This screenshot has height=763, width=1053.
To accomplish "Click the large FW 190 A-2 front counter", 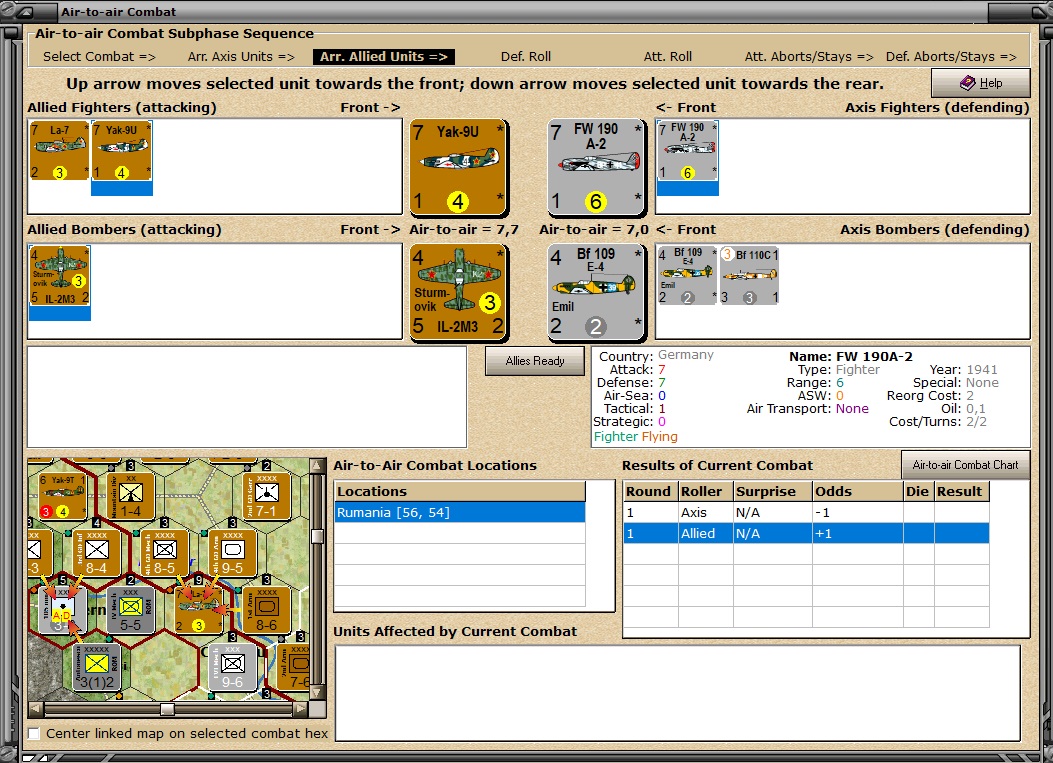I will pyautogui.click(x=595, y=167).
